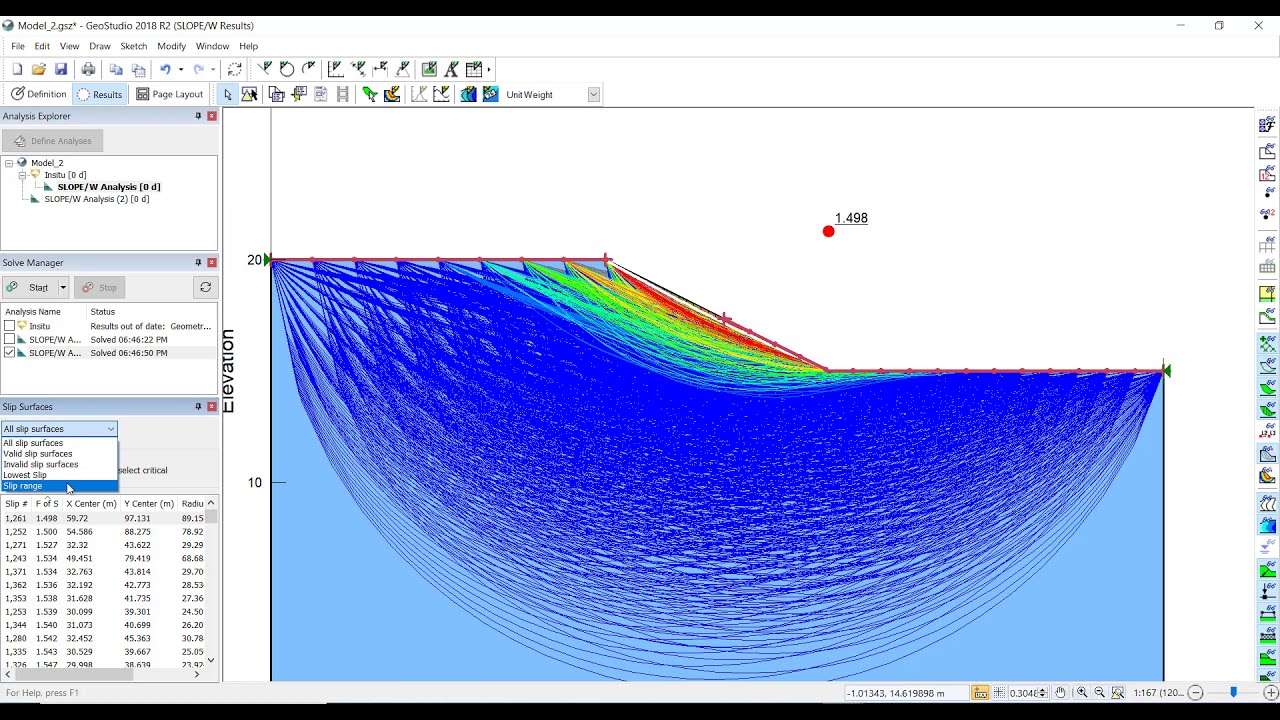Click the zoom slider plus button
The image size is (1280, 720).
(1271, 692)
